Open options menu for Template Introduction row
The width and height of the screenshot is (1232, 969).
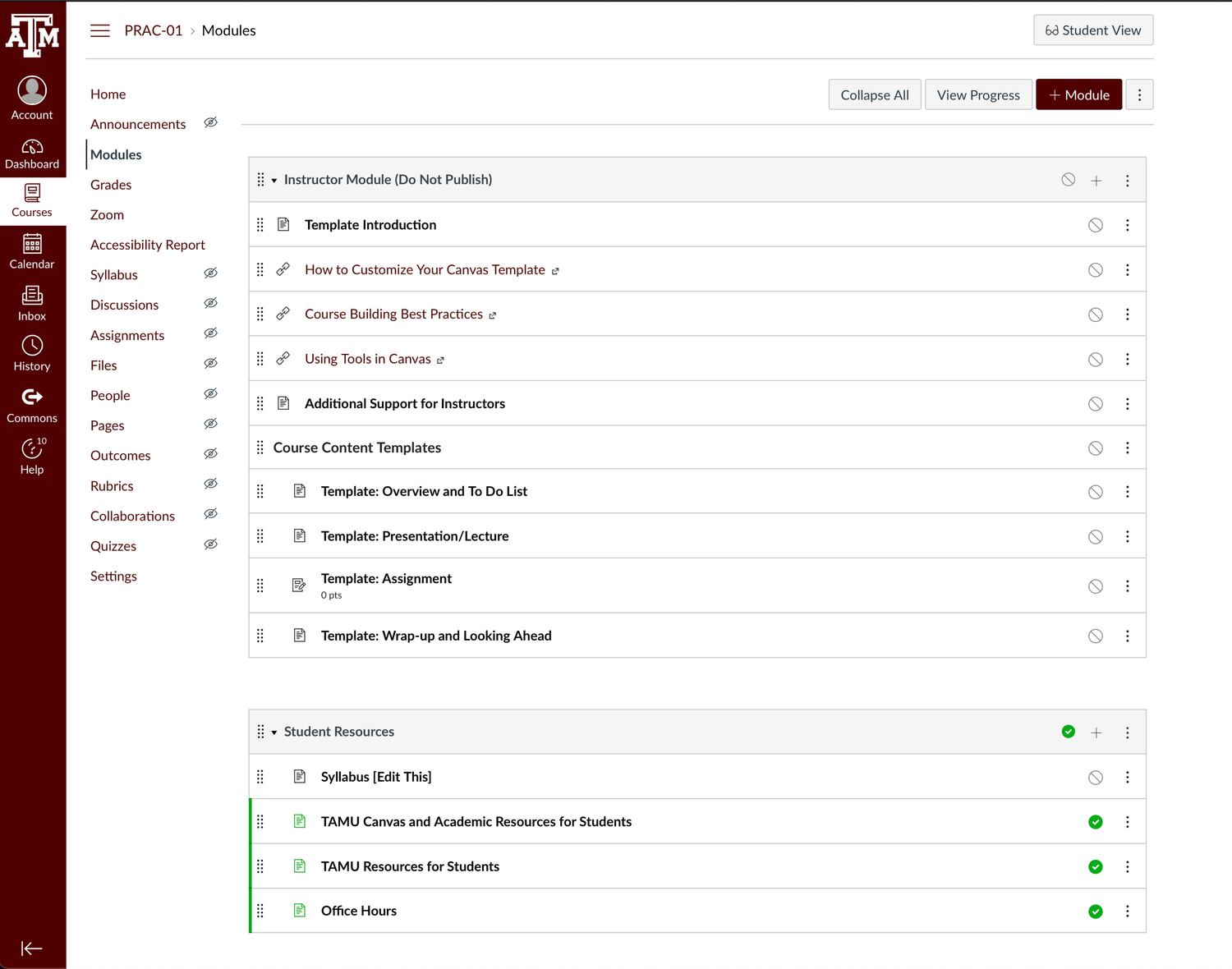click(1127, 225)
